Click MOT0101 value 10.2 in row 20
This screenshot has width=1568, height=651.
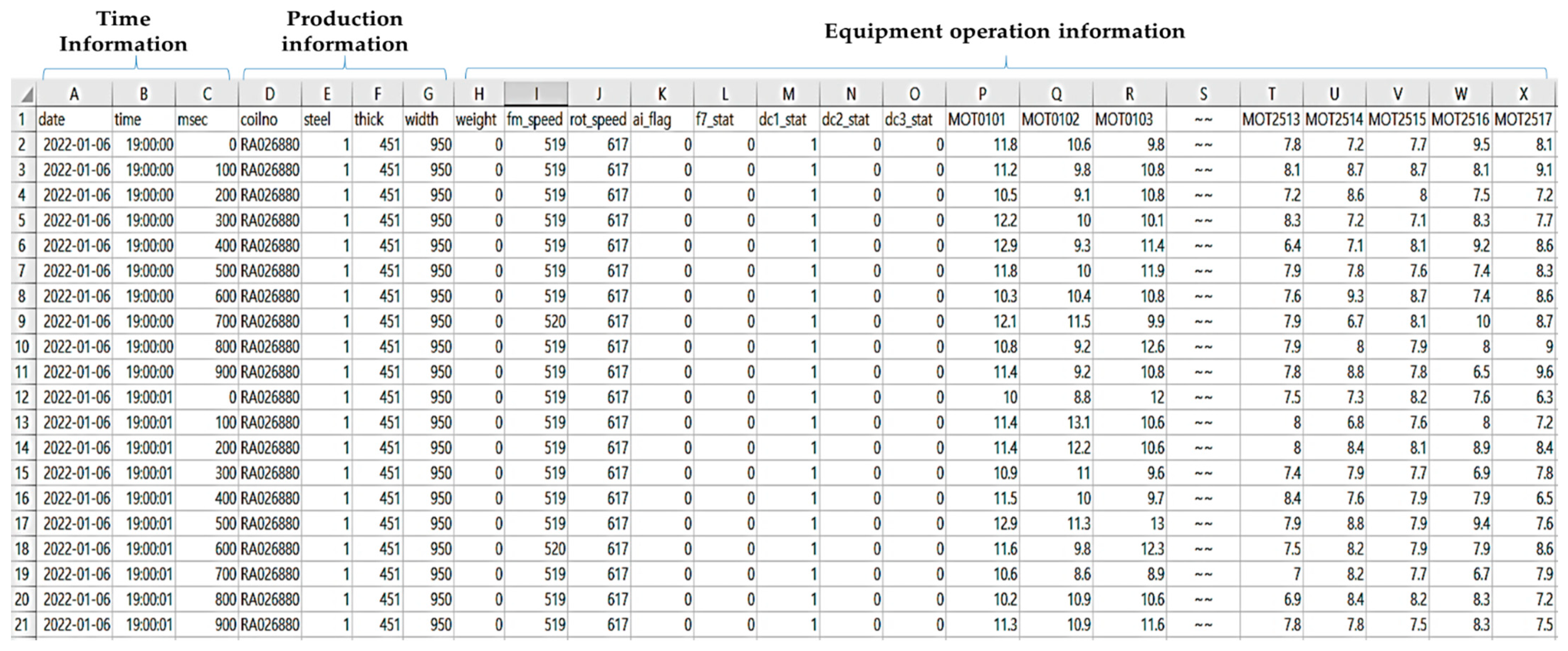983,599
